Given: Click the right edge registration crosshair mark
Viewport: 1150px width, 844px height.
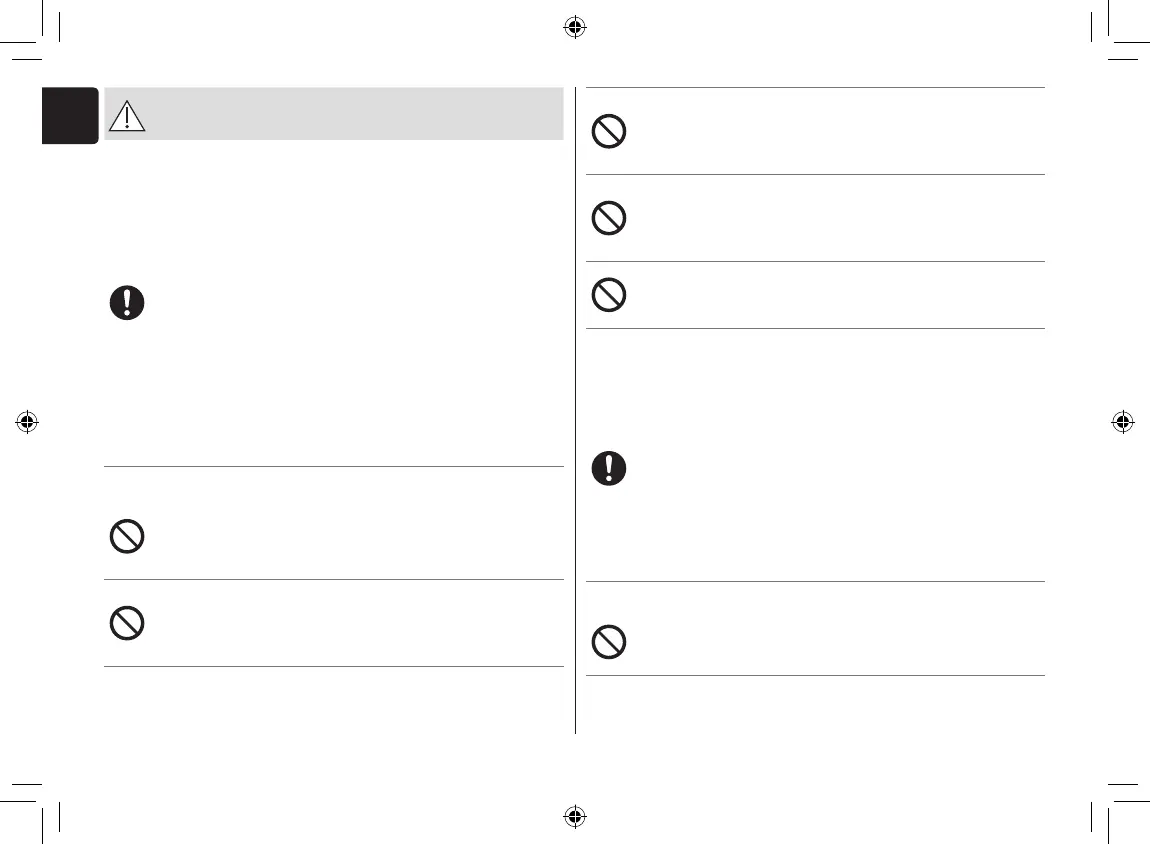Looking at the screenshot, I should 1122,421.
